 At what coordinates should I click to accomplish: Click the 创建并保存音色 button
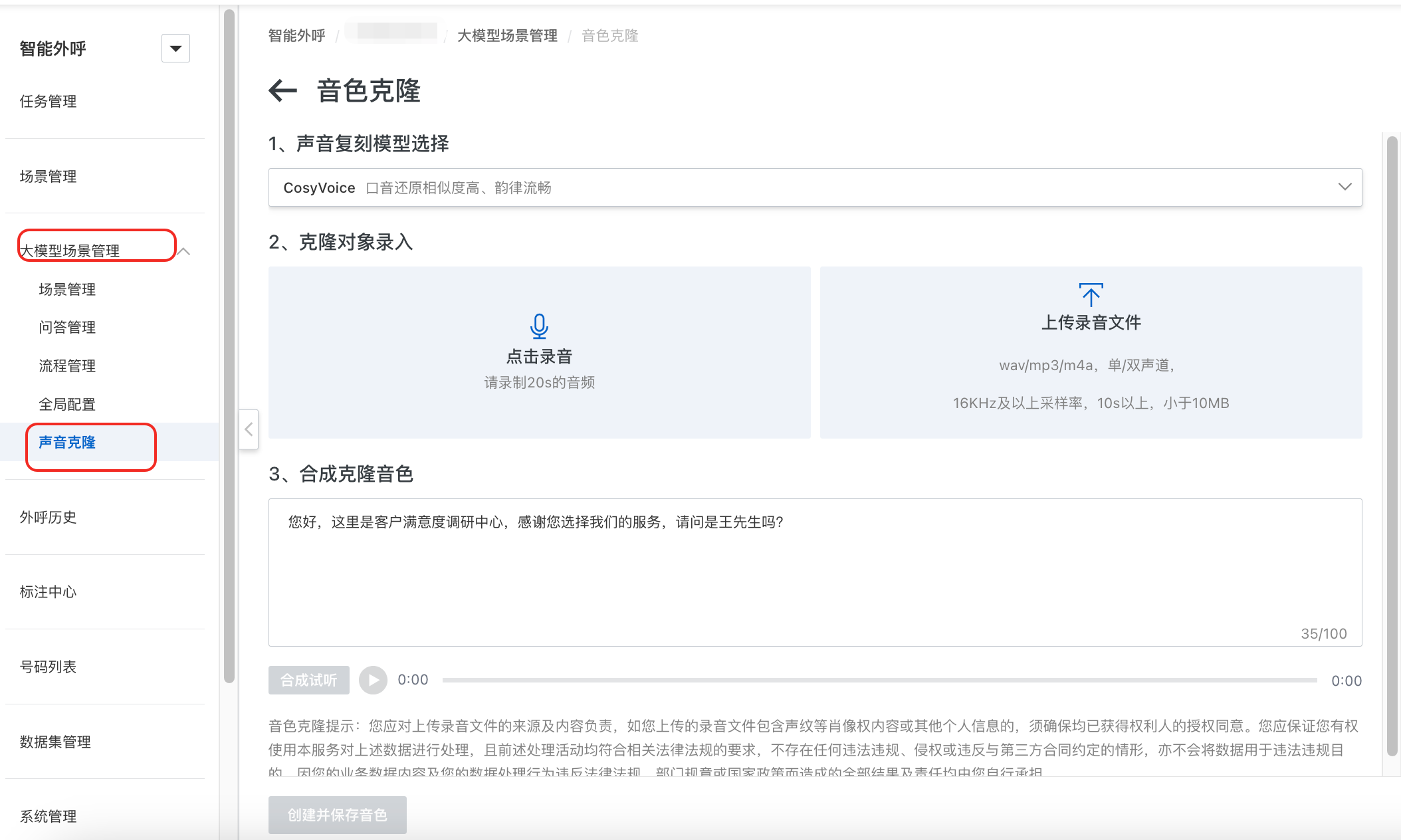click(x=337, y=815)
